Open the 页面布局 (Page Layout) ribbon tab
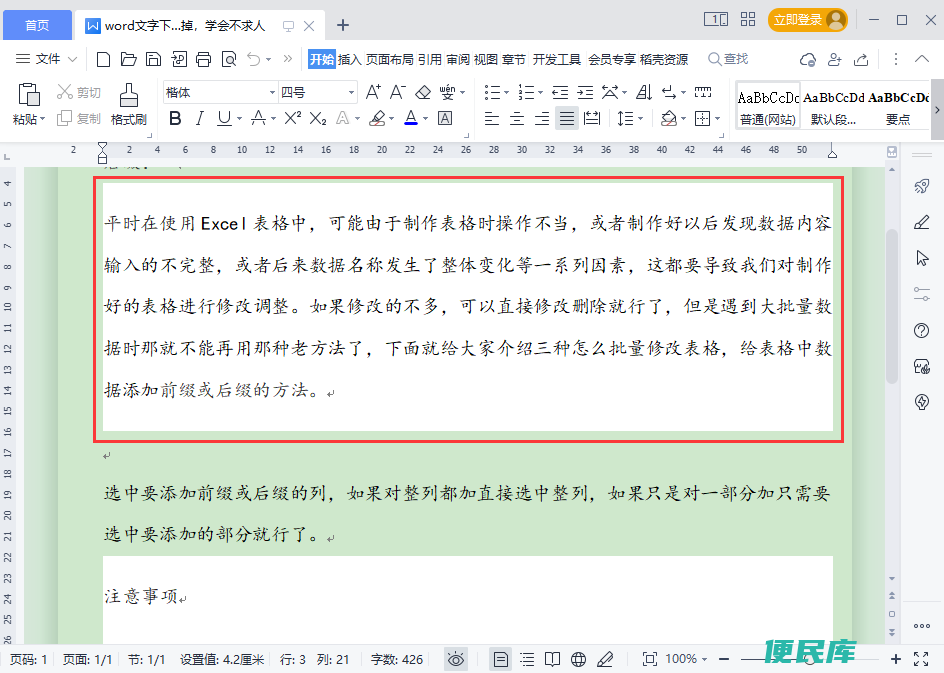Image resolution: width=944 pixels, height=673 pixels. click(389, 59)
